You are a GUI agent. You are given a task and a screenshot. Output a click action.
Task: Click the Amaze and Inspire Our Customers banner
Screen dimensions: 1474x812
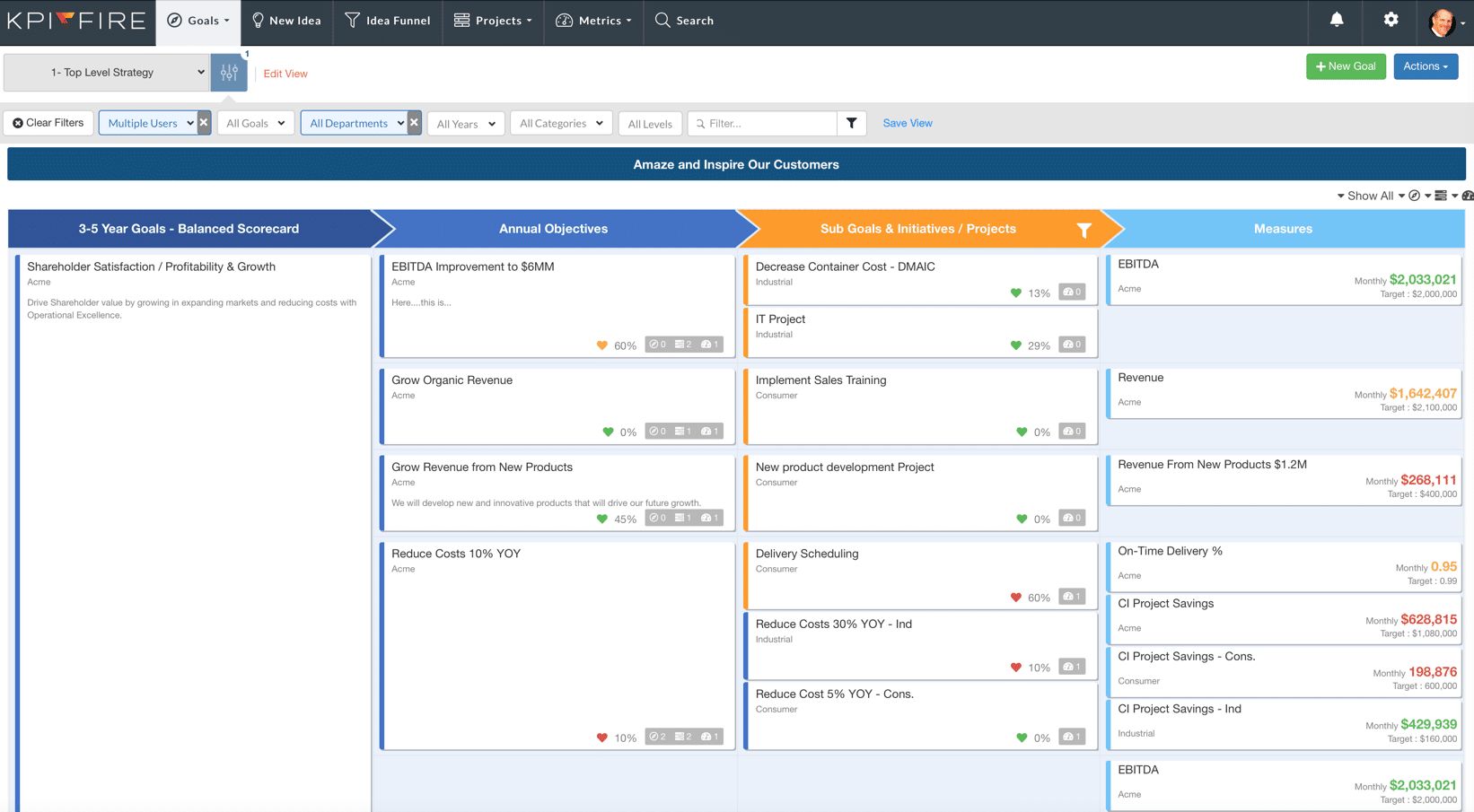(736, 164)
